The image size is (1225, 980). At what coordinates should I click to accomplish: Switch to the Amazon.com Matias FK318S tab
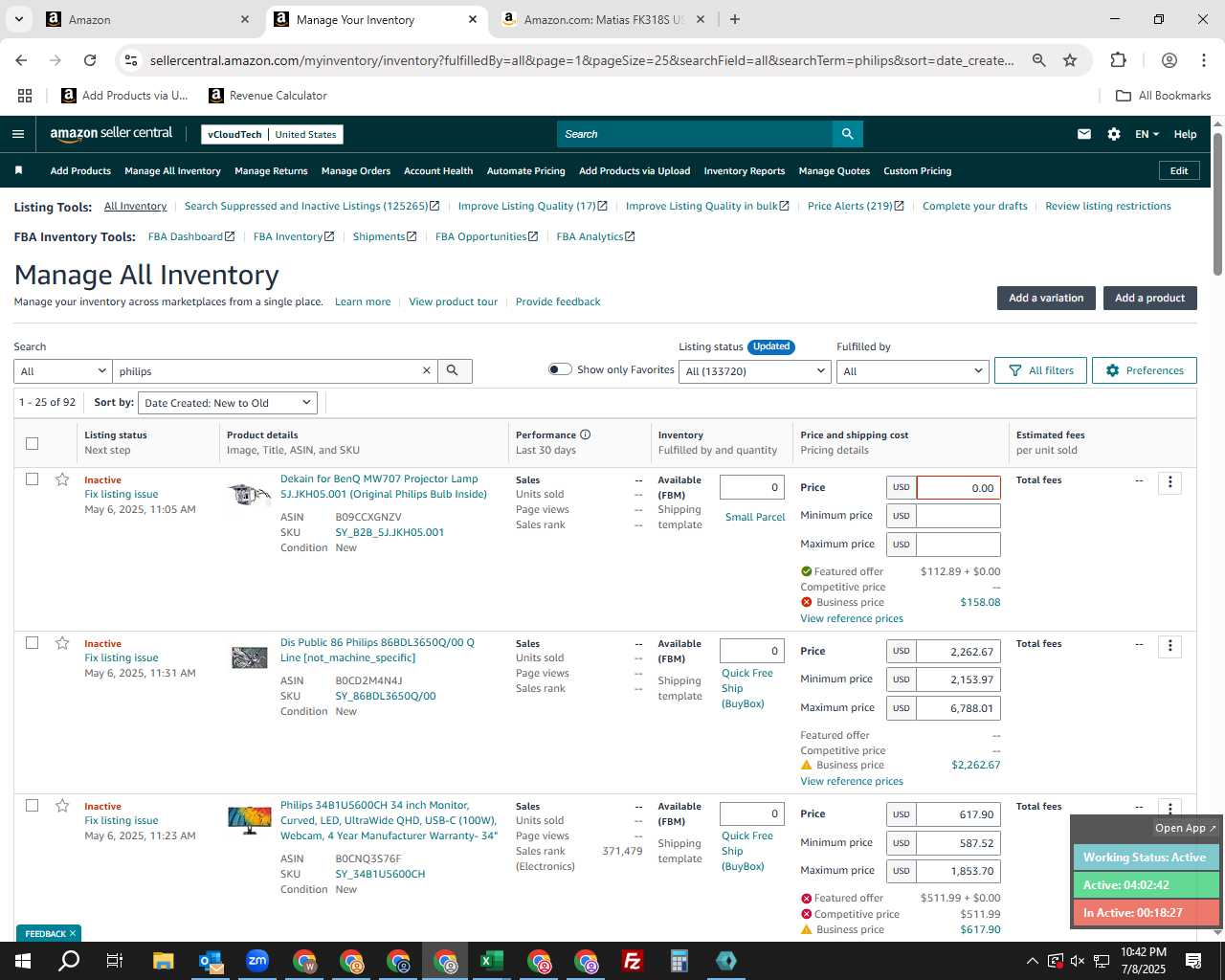(x=603, y=19)
